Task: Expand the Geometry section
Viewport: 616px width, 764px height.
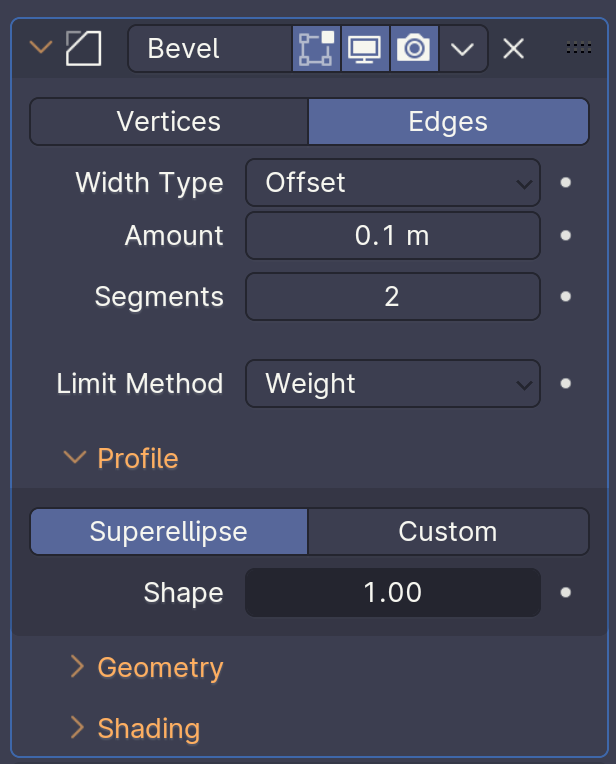Action: (x=160, y=667)
